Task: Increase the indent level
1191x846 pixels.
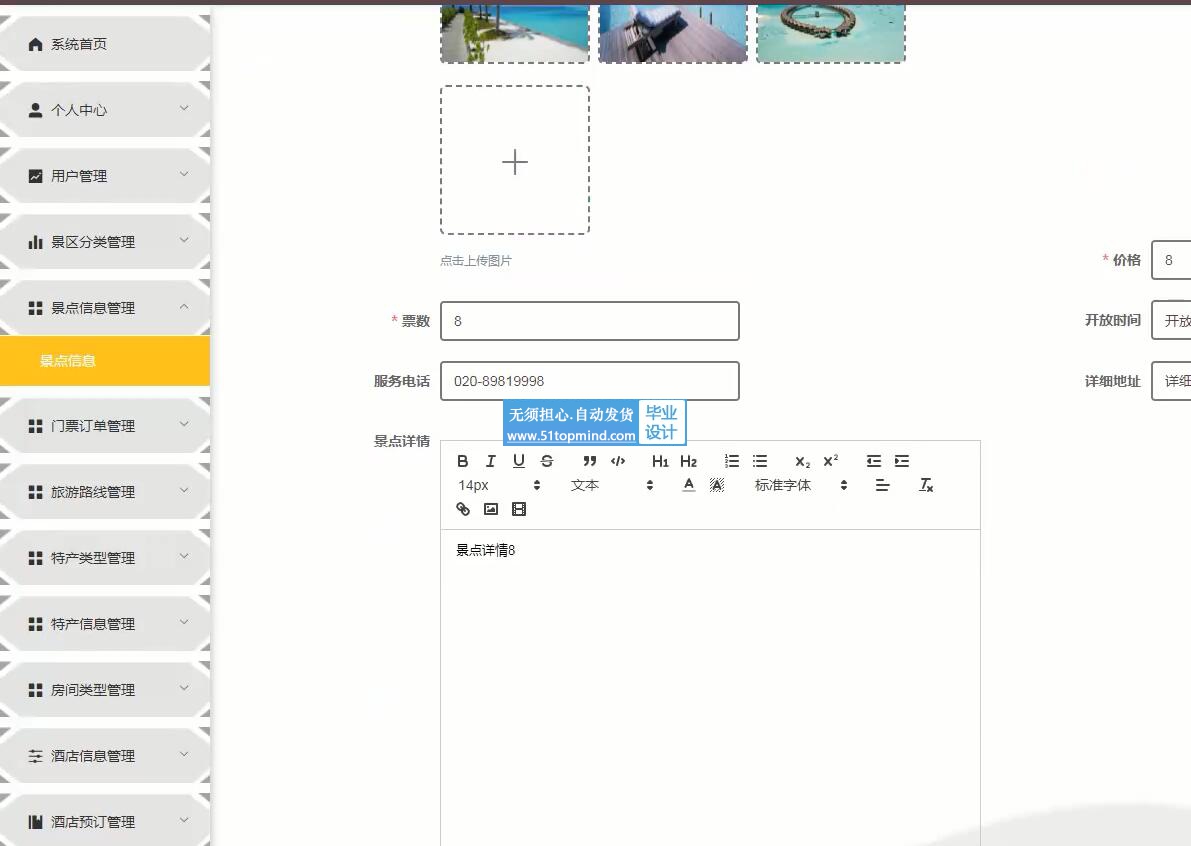Action: [x=902, y=461]
